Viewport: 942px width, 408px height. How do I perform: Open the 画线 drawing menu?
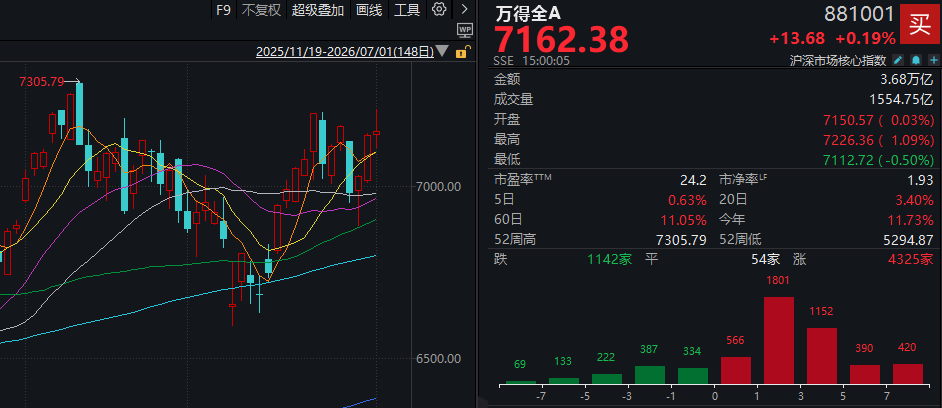point(369,10)
